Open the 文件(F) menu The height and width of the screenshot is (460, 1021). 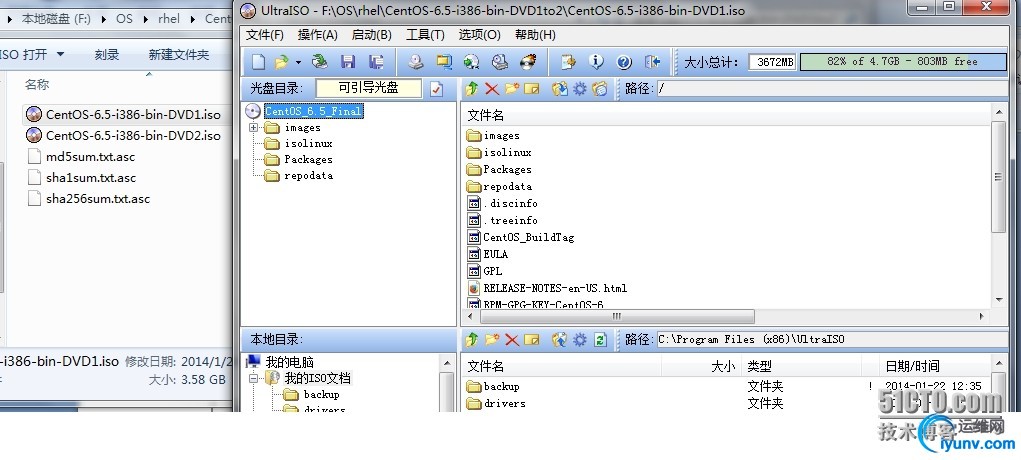point(264,35)
